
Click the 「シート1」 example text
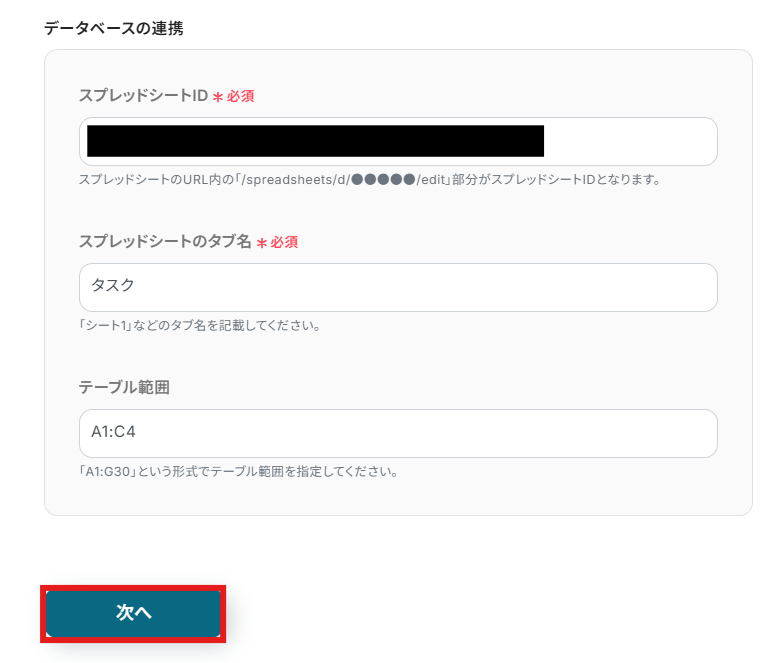click(107, 326)
